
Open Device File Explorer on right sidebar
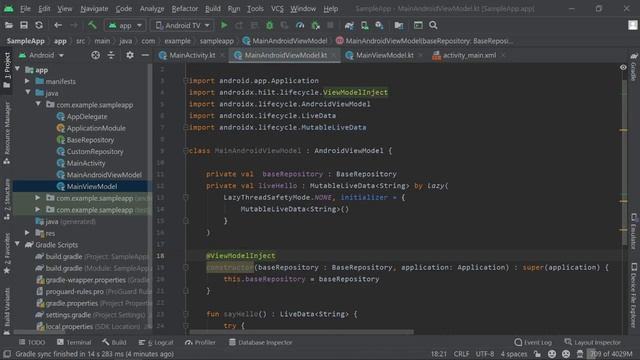point(633,295)
